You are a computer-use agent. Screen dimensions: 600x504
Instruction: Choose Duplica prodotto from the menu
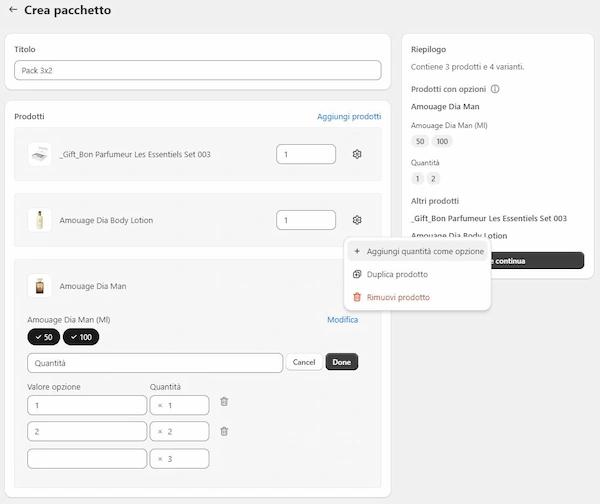pyautogui.click(x=417, y=274)
